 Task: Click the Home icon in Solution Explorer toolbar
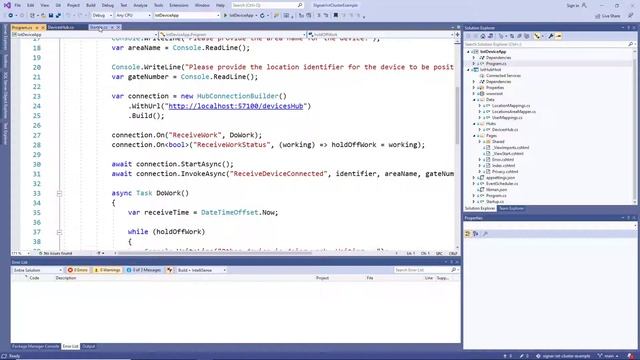(483, 36)
